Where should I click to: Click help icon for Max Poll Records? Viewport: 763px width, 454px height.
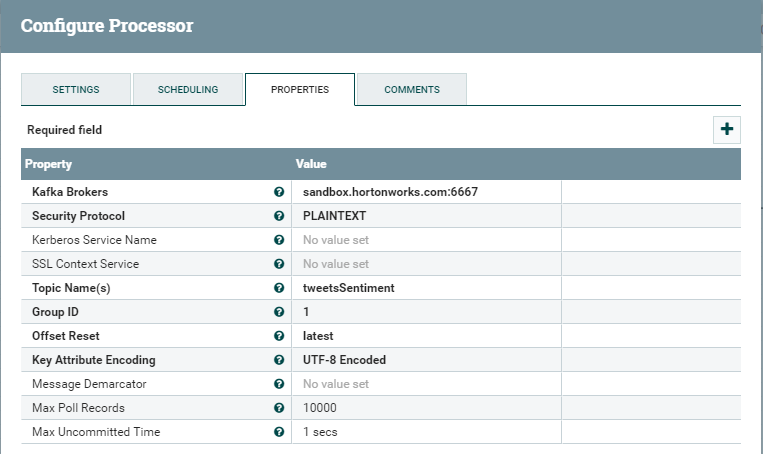pyautogui.click(x=279, y=408)
